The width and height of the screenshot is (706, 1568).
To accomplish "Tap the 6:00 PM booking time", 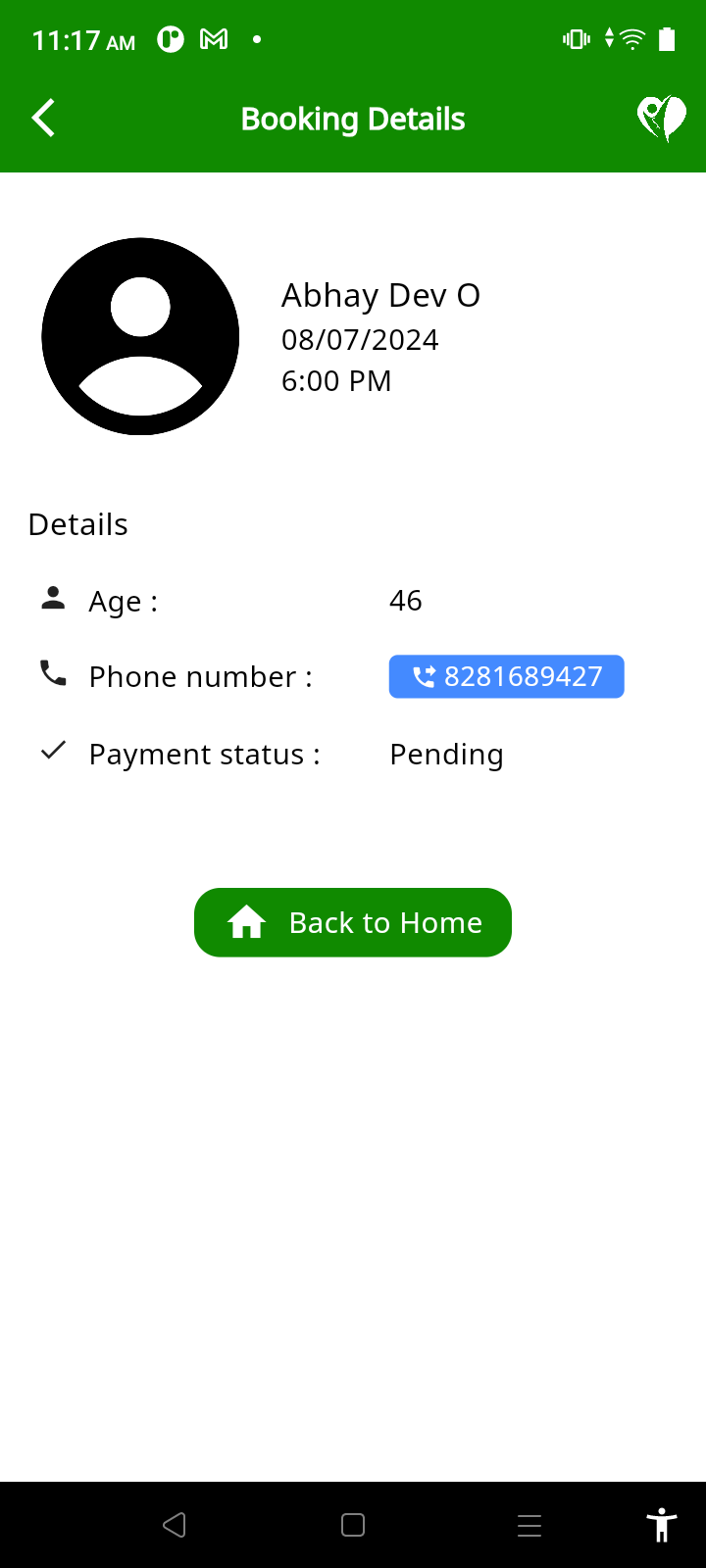I will (x=336, y=381).
